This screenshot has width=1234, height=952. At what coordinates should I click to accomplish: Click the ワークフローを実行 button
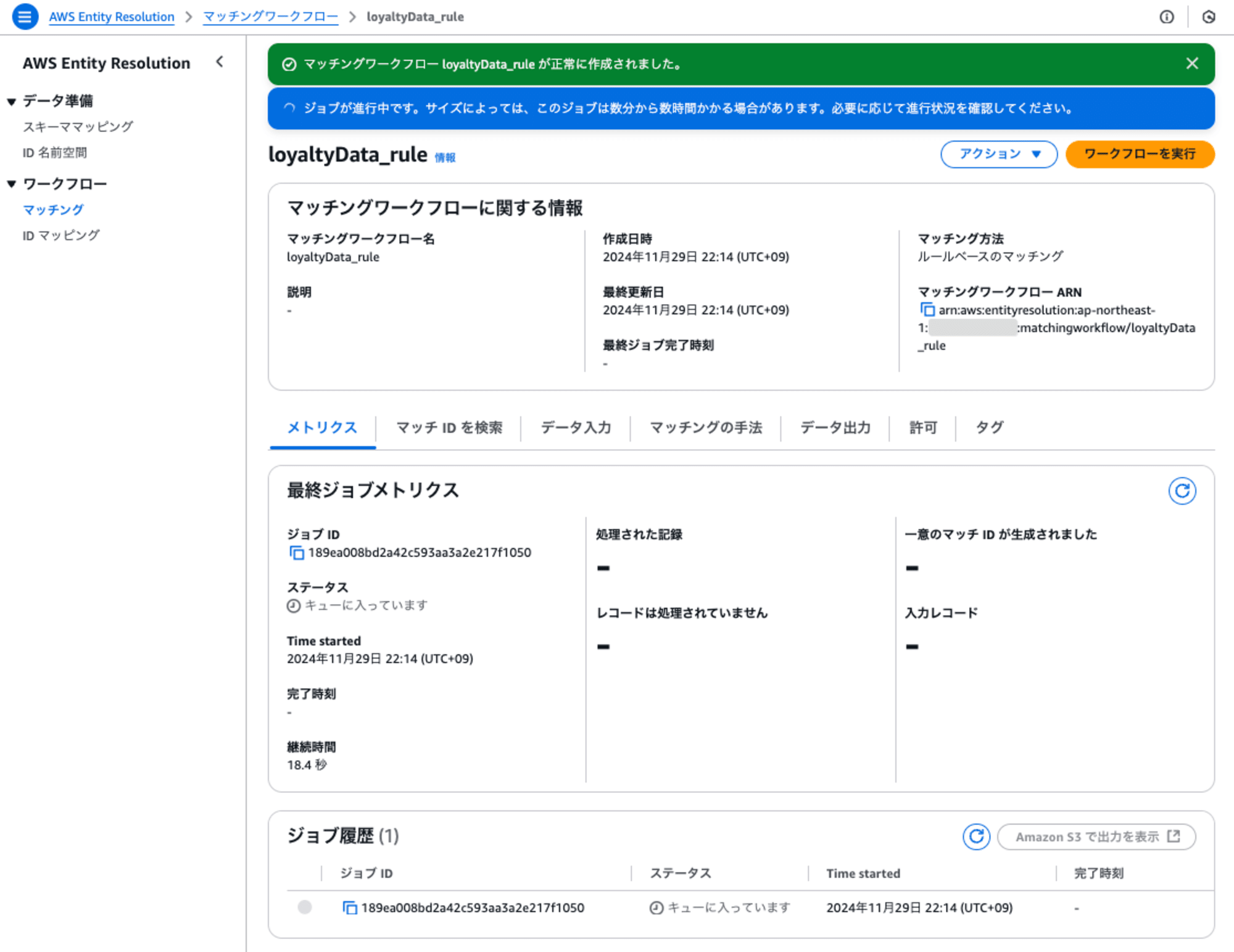click(x=1140, y=154)
